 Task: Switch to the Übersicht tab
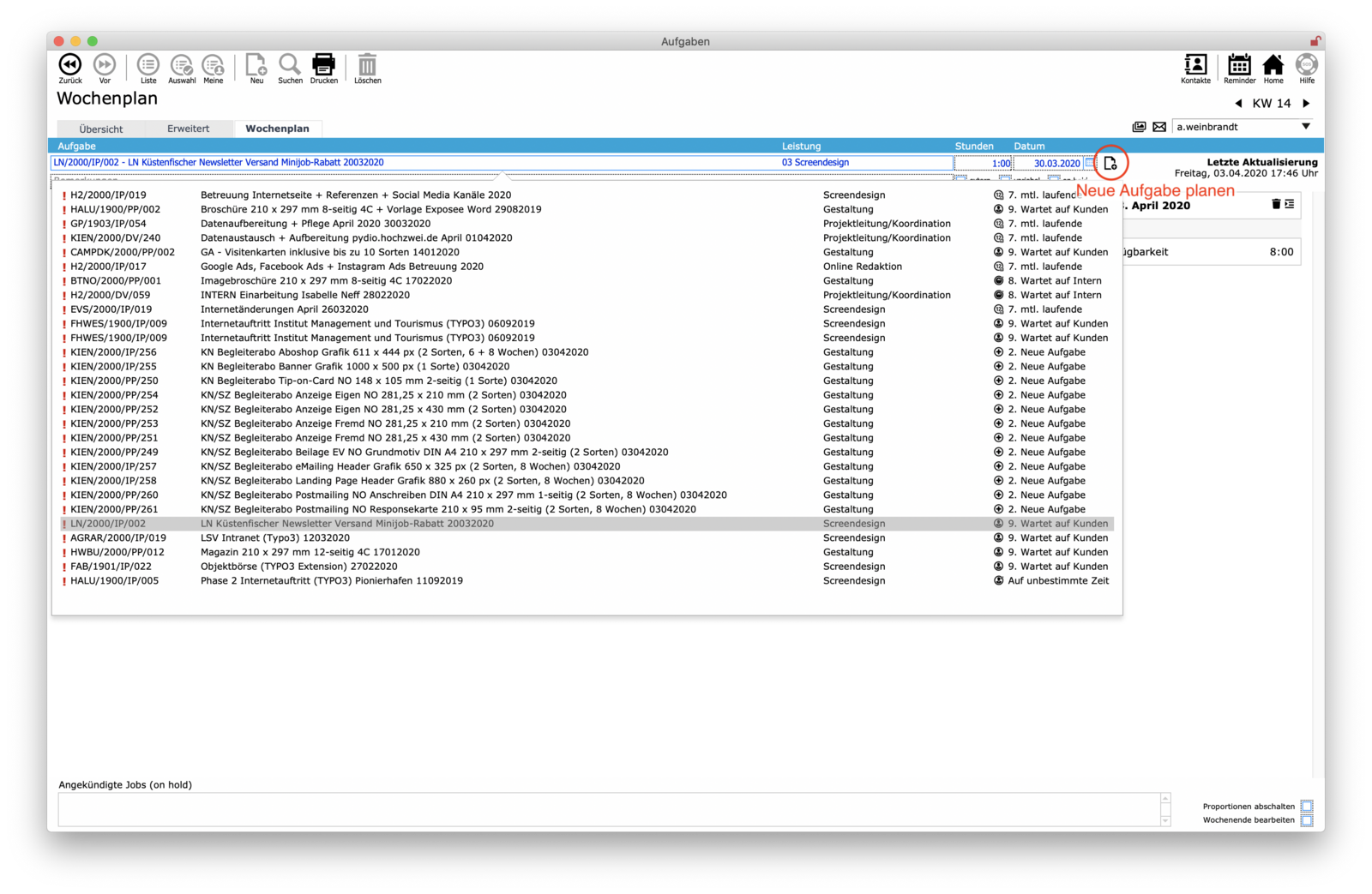click(x=101, y=129)
